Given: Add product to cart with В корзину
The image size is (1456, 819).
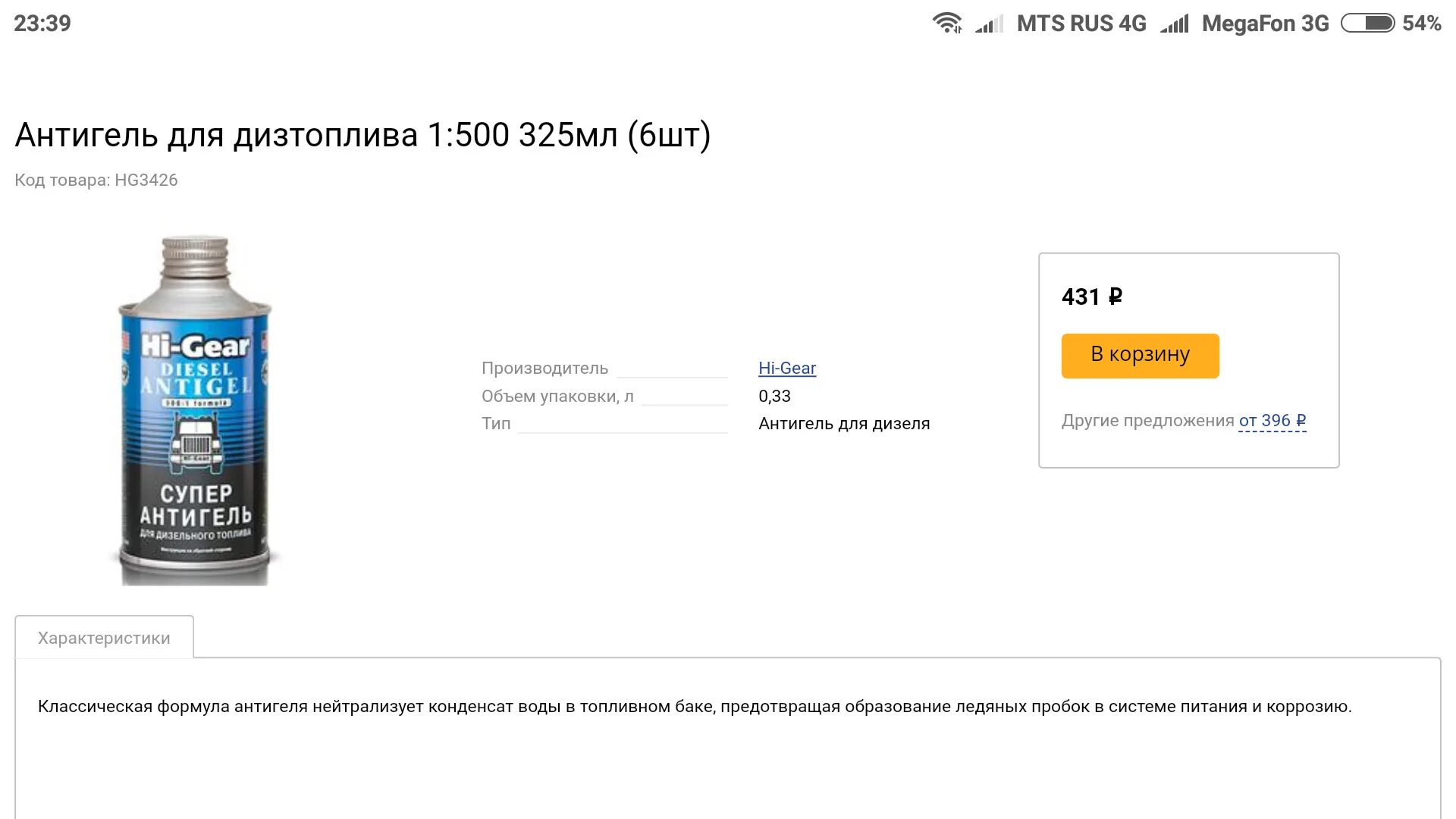Looking at the screenshot, I should tap(1140, 356).
